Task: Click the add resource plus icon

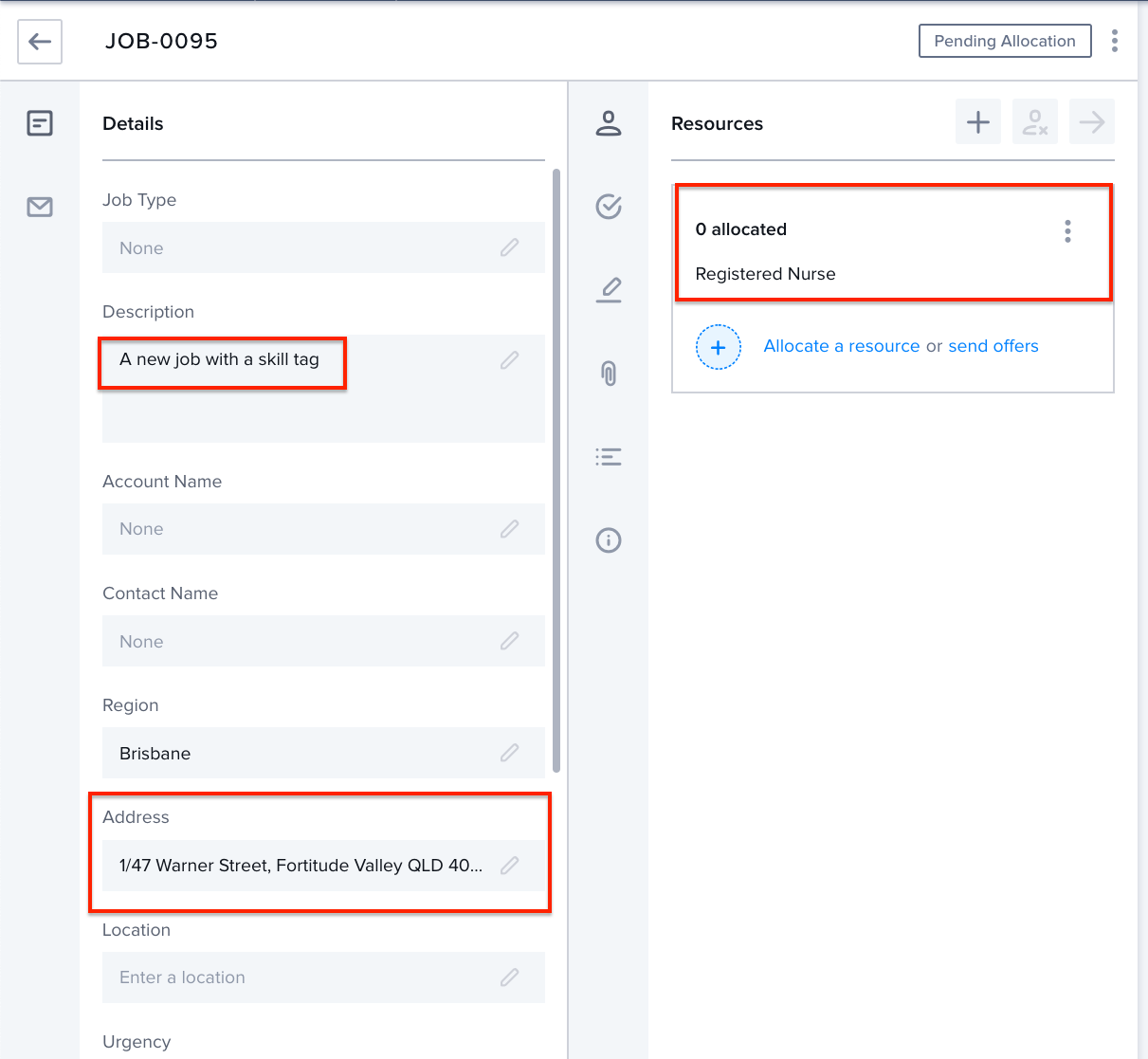Action: click(x=977, y=121)
